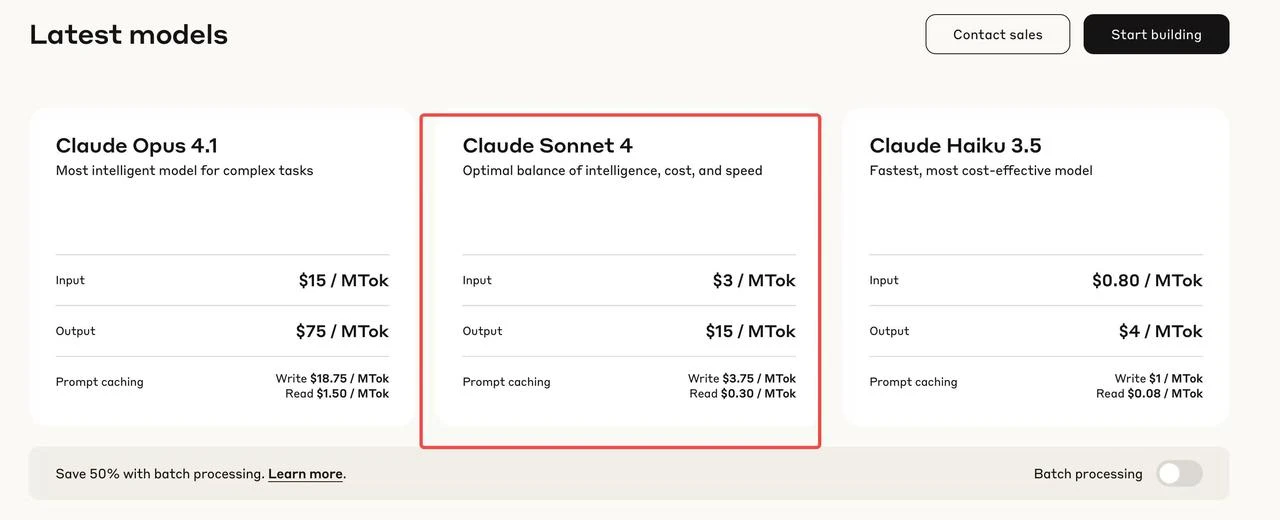Click Sonnet cache read price $0.30 / MTok
1280x520 pixels.
(758, 394)
